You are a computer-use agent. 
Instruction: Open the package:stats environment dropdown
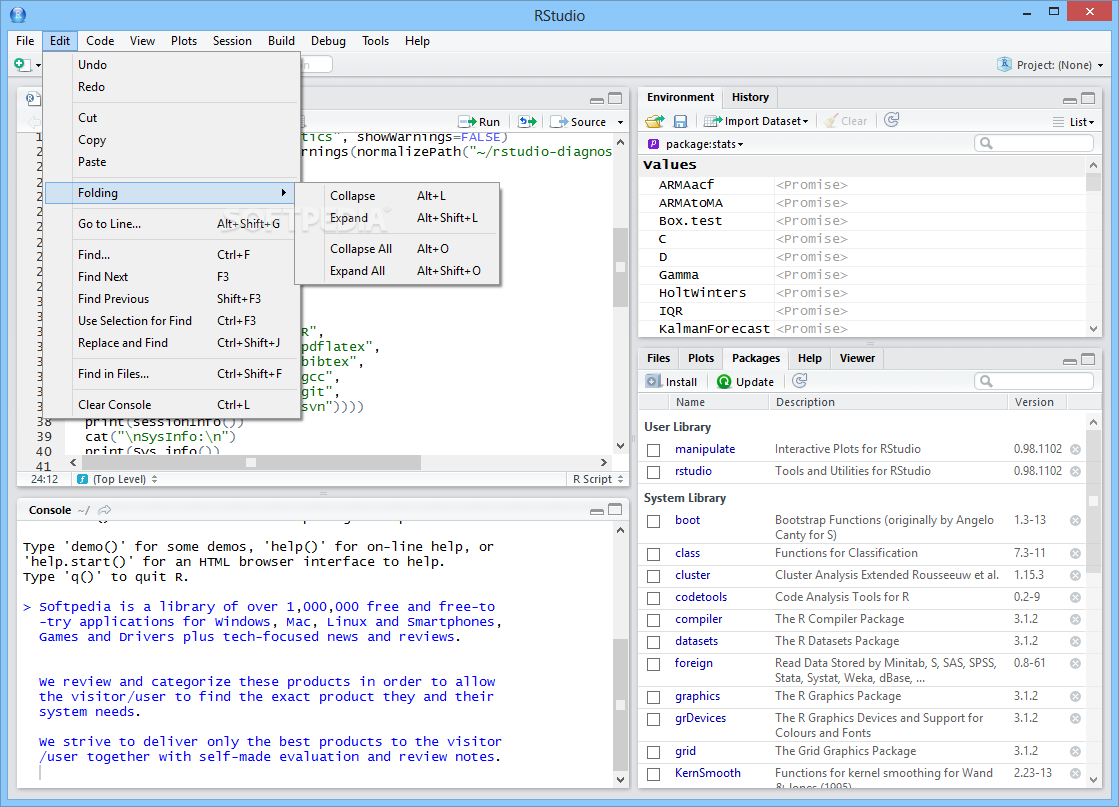696,144
